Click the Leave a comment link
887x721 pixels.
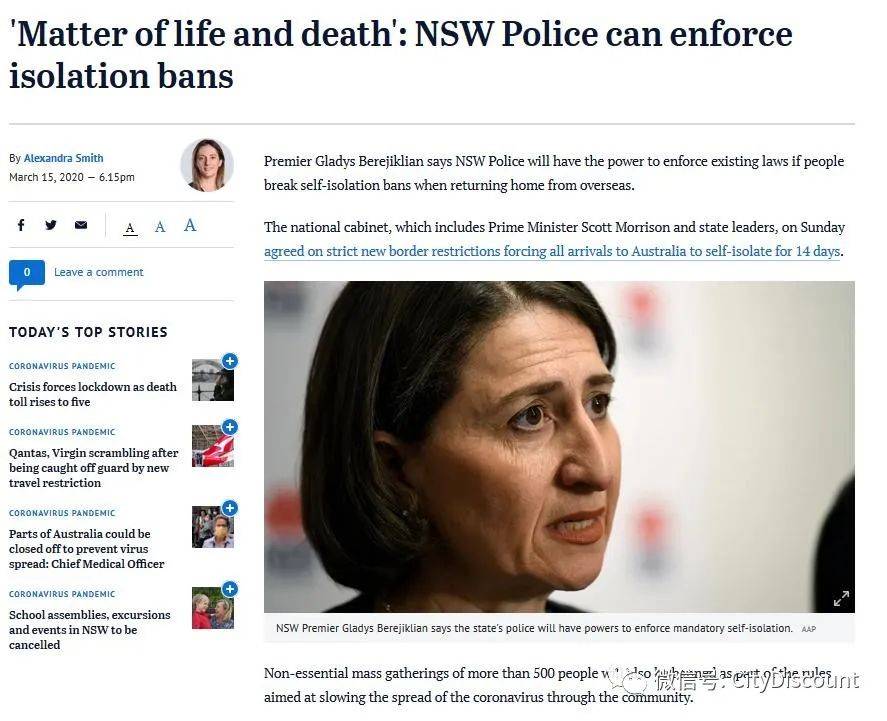coord(98,272)
